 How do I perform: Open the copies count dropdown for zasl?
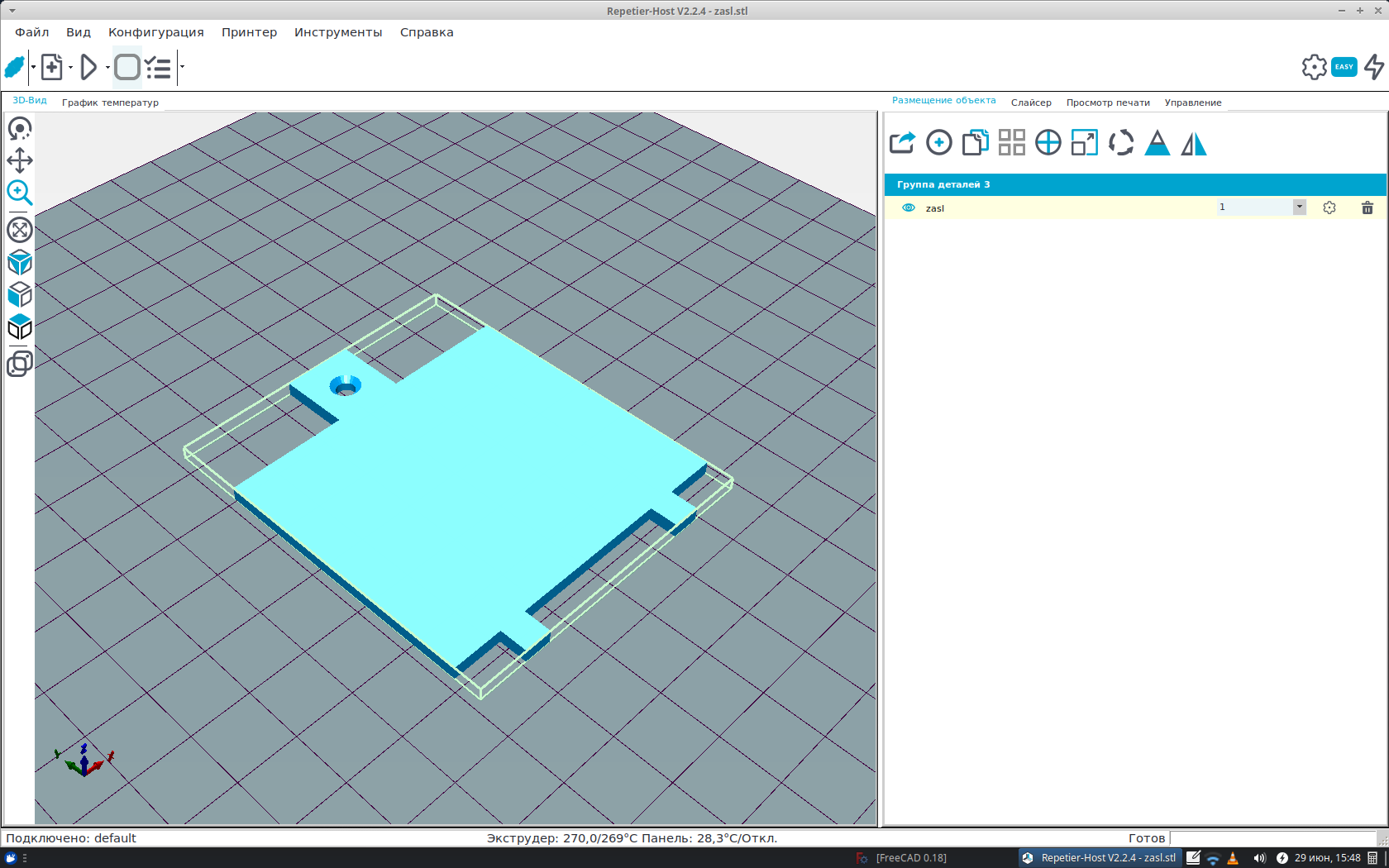pyautogui.click(x=1300, y=207)
